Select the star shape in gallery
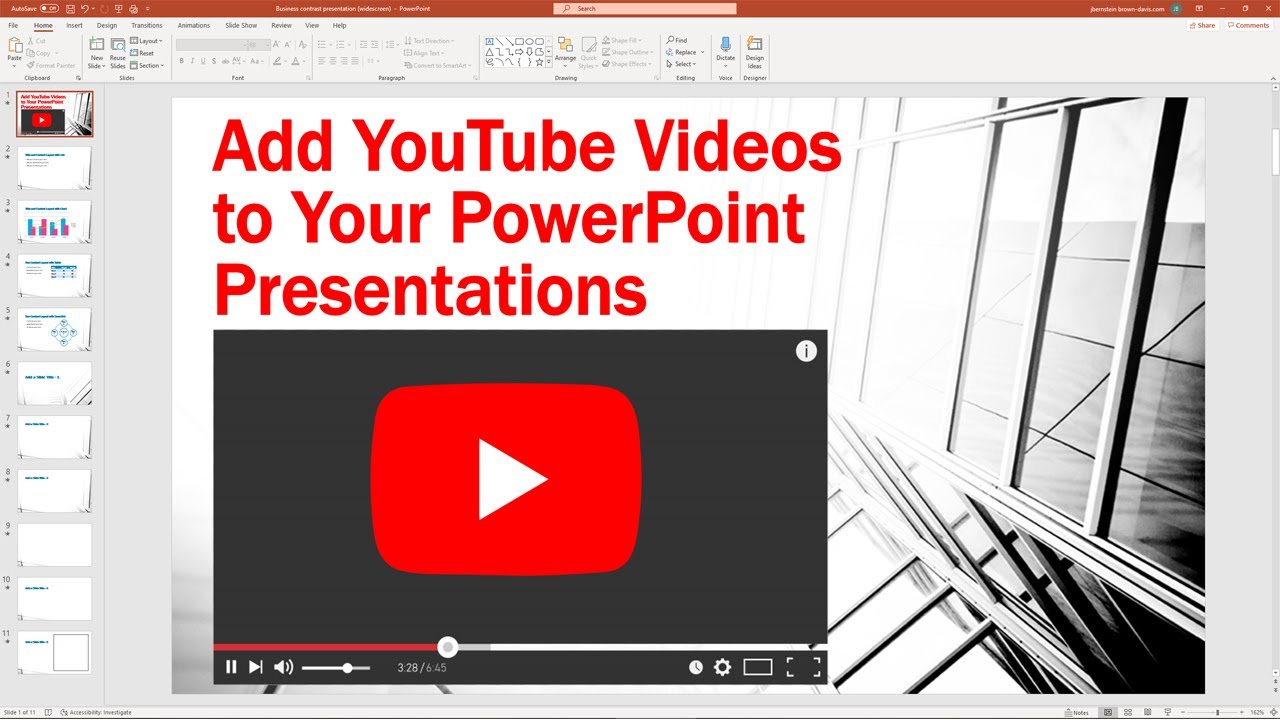The width and height of the screenshot is (1280, 720). tap(539, 62)
